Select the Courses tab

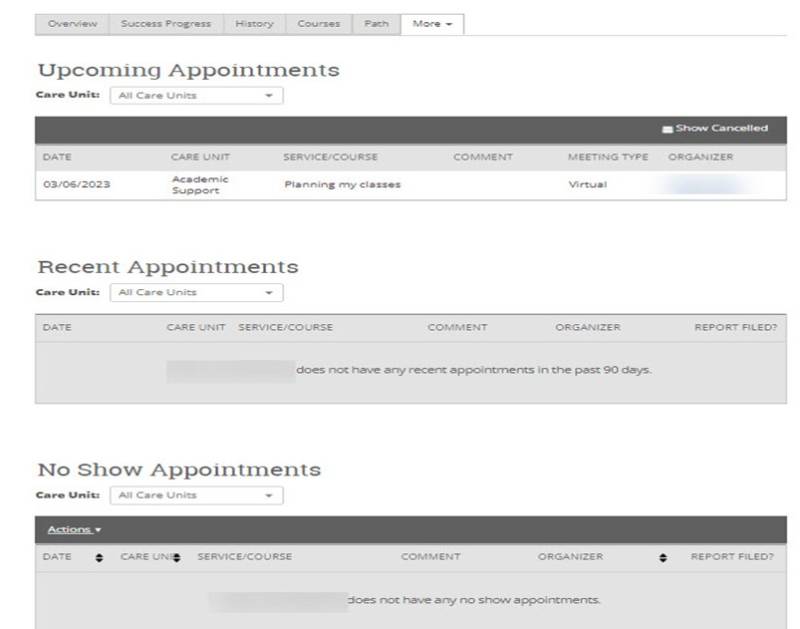click(318, 24)
